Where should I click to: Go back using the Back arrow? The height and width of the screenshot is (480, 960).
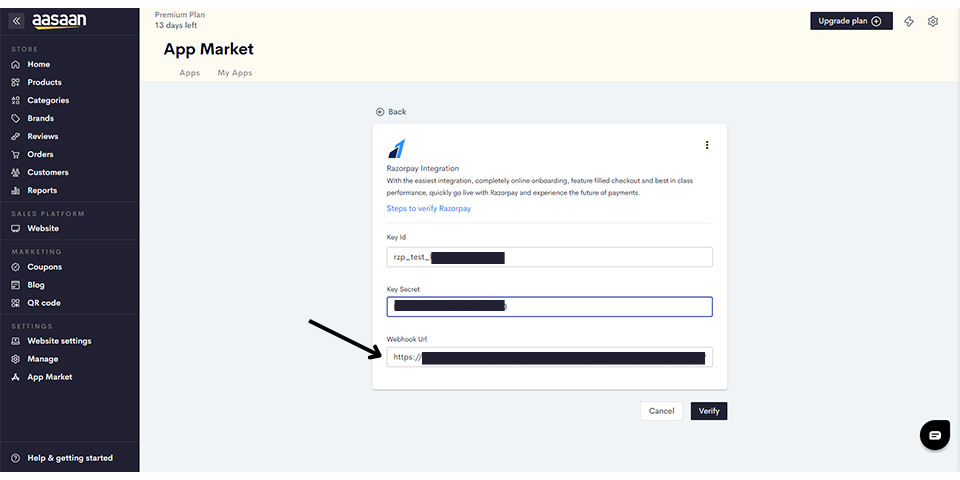[391, 112]
